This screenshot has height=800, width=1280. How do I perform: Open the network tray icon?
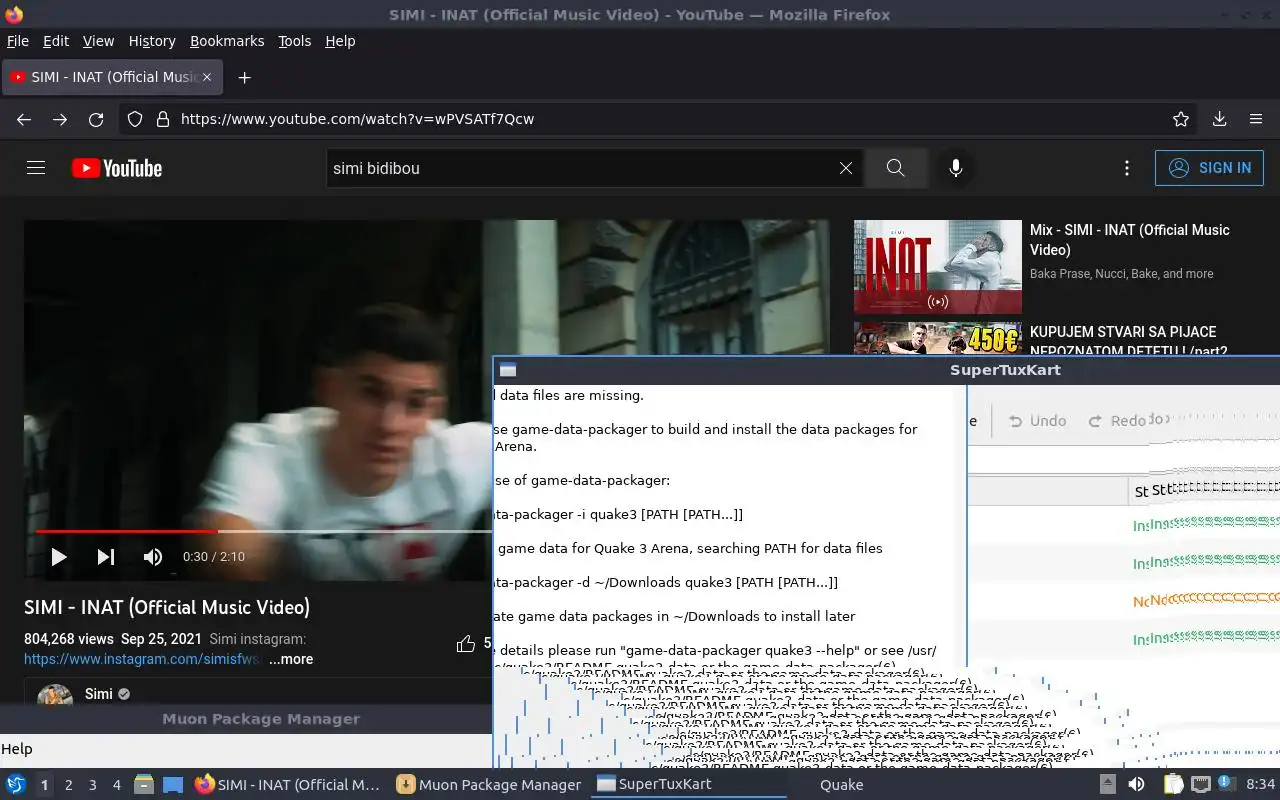click(x=1201, y=785)
